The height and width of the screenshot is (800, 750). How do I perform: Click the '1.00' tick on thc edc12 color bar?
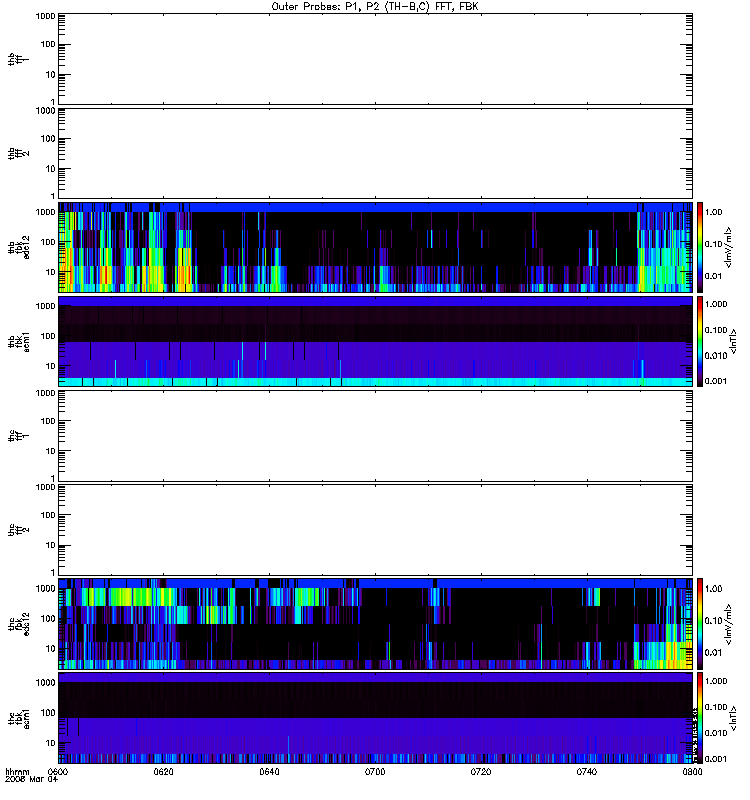[x=713, y=589]
